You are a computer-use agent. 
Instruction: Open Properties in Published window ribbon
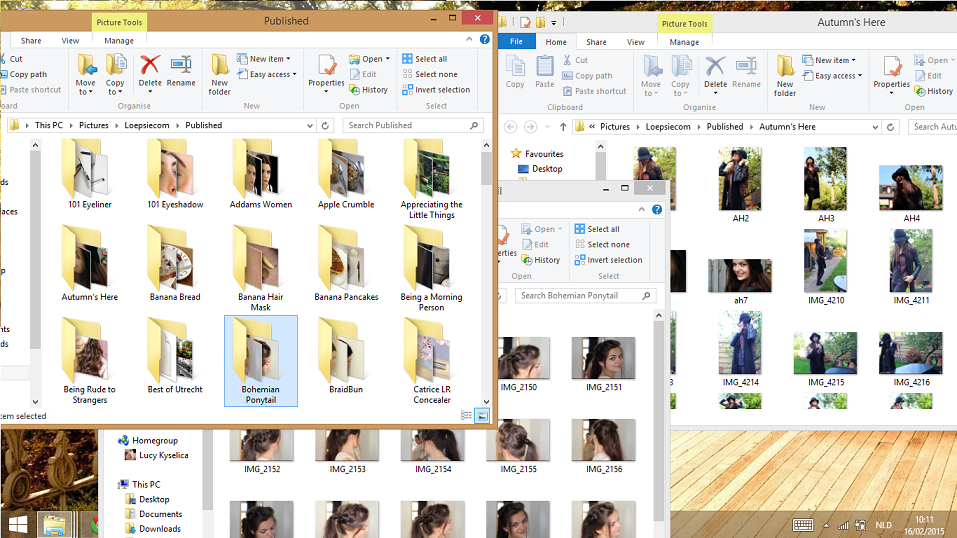coord(326,75)
